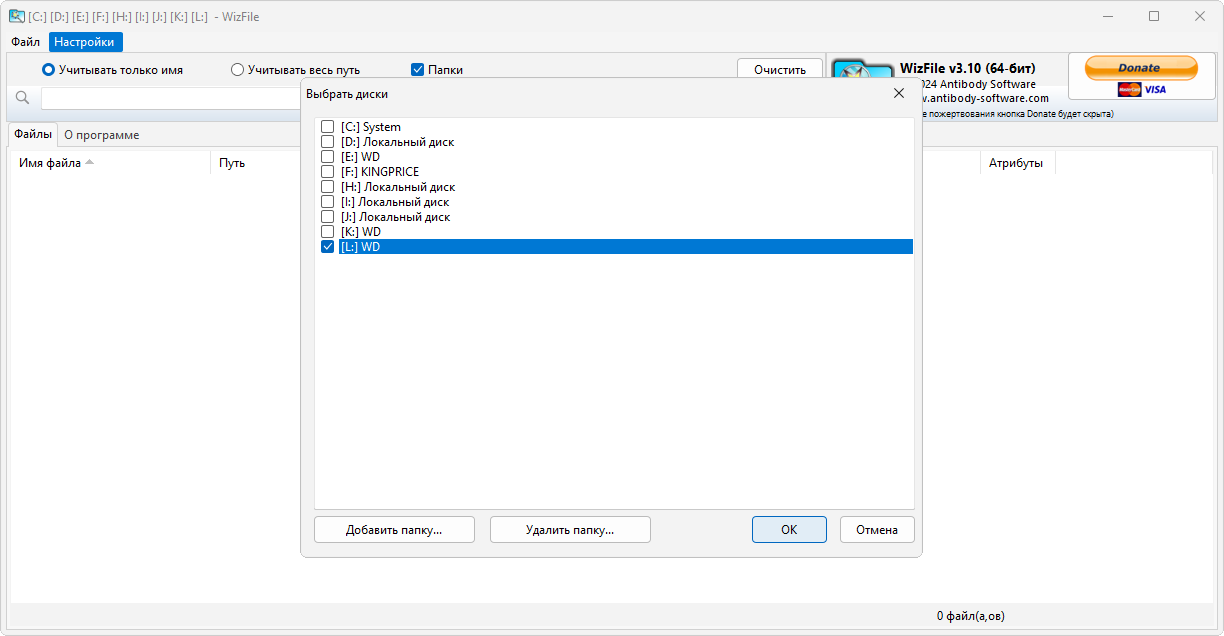The width and height of the screenshot is (1224, 636).
Task: Tick the [D:] Локальный диск checkbox
Action: point(327,142)
